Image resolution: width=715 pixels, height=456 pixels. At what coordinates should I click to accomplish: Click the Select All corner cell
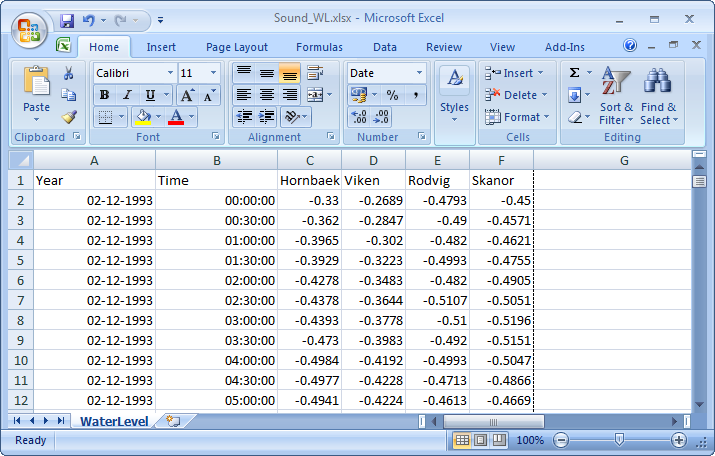coord(21,161)
